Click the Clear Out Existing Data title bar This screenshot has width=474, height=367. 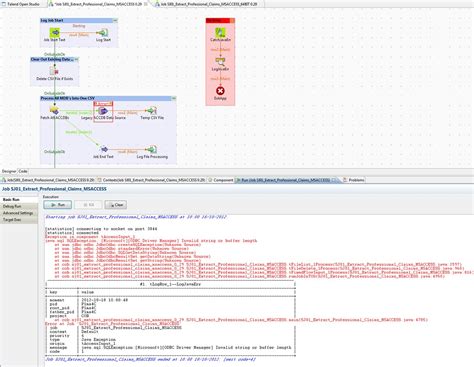[52, 59]
